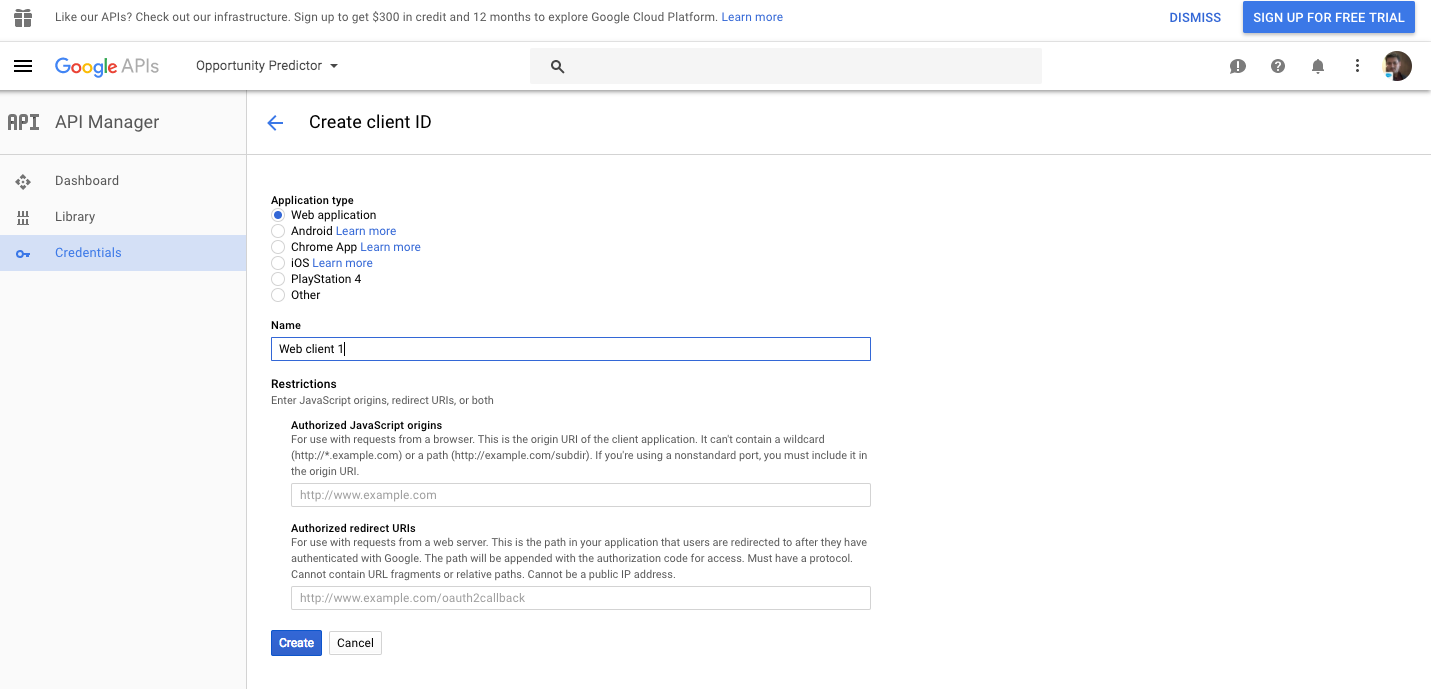
Task: Select PlayStation 4 application type
Action: pos(278,279)
